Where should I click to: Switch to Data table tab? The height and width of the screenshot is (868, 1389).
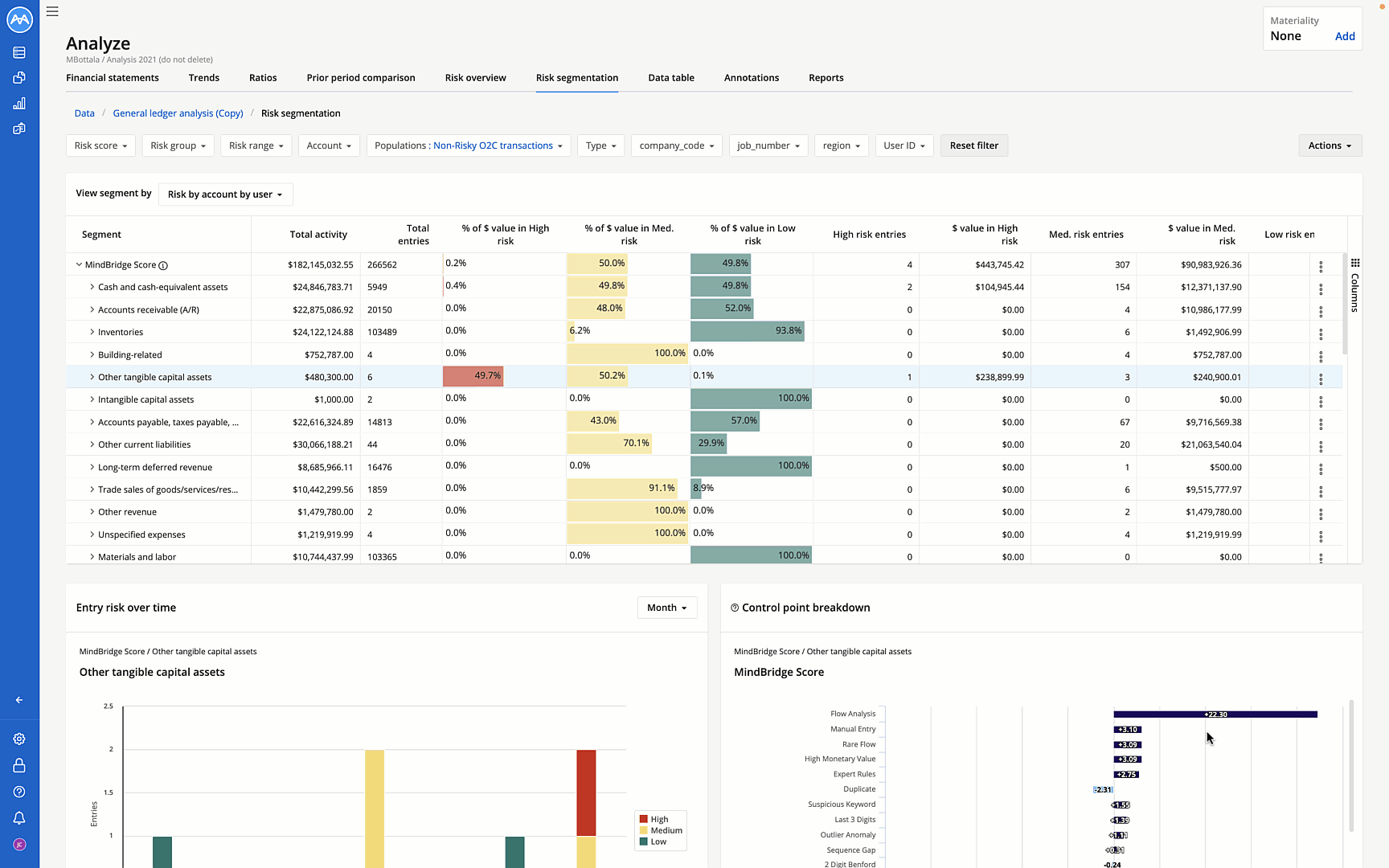tap(671, 78)
